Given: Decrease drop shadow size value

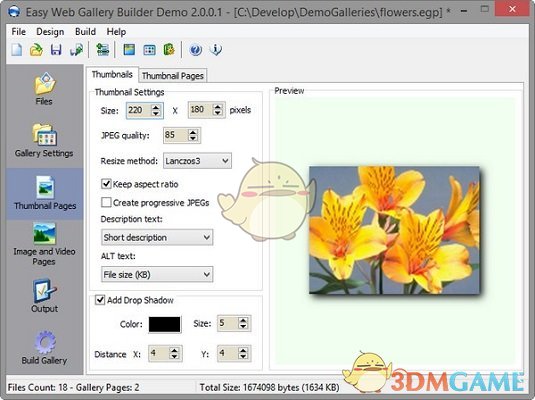Looking at the screenshot, I should (243, 327).
